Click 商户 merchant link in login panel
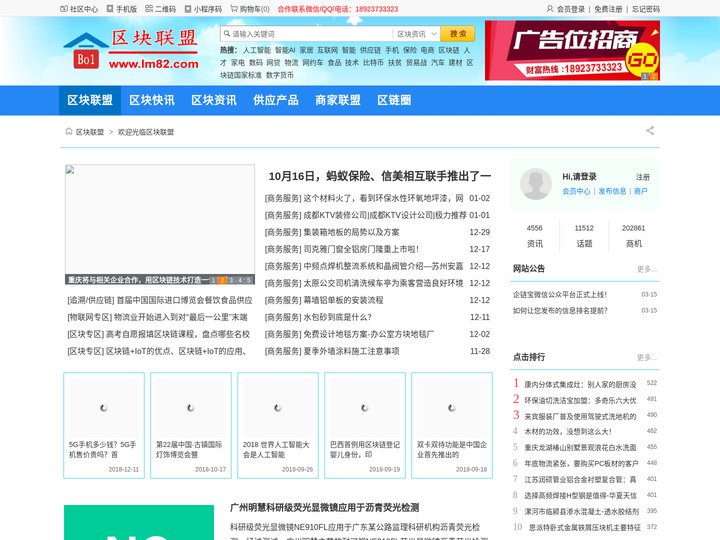 (x=641, y=191)
